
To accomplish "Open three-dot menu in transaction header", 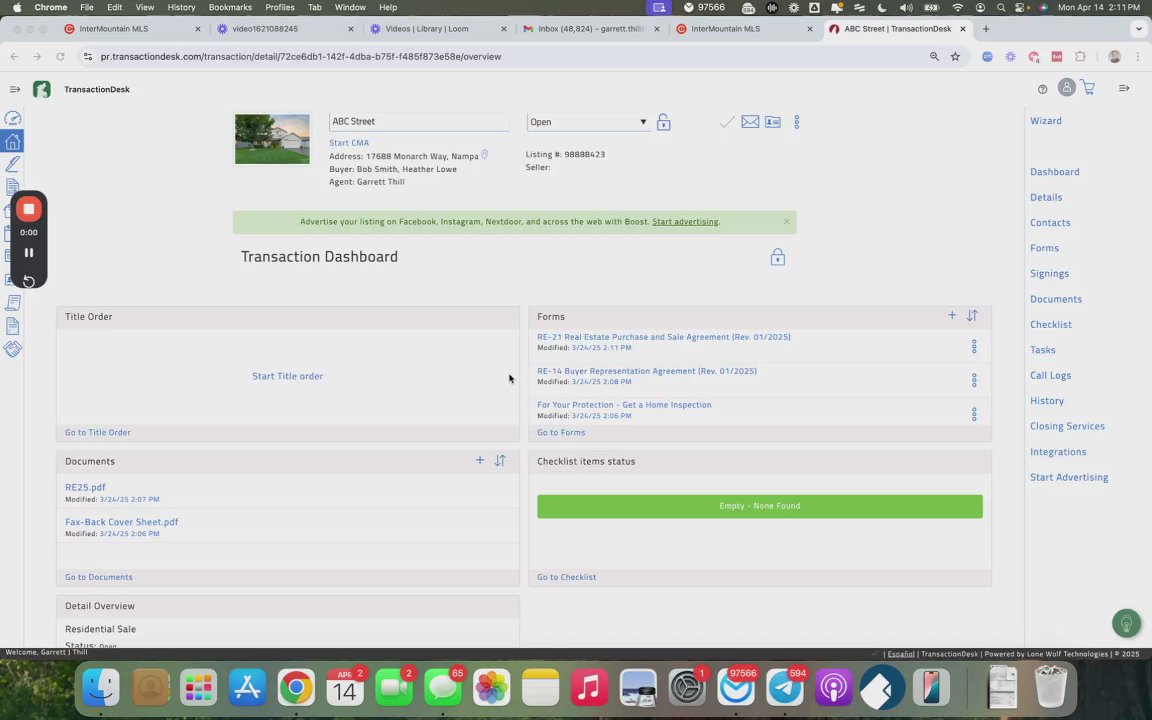I will (796, 122).
